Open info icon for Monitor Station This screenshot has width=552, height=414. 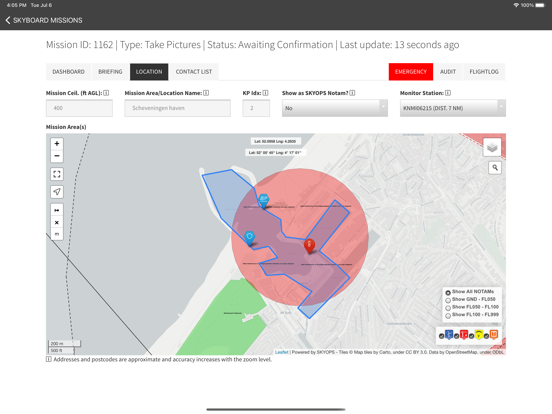point(448,93)
